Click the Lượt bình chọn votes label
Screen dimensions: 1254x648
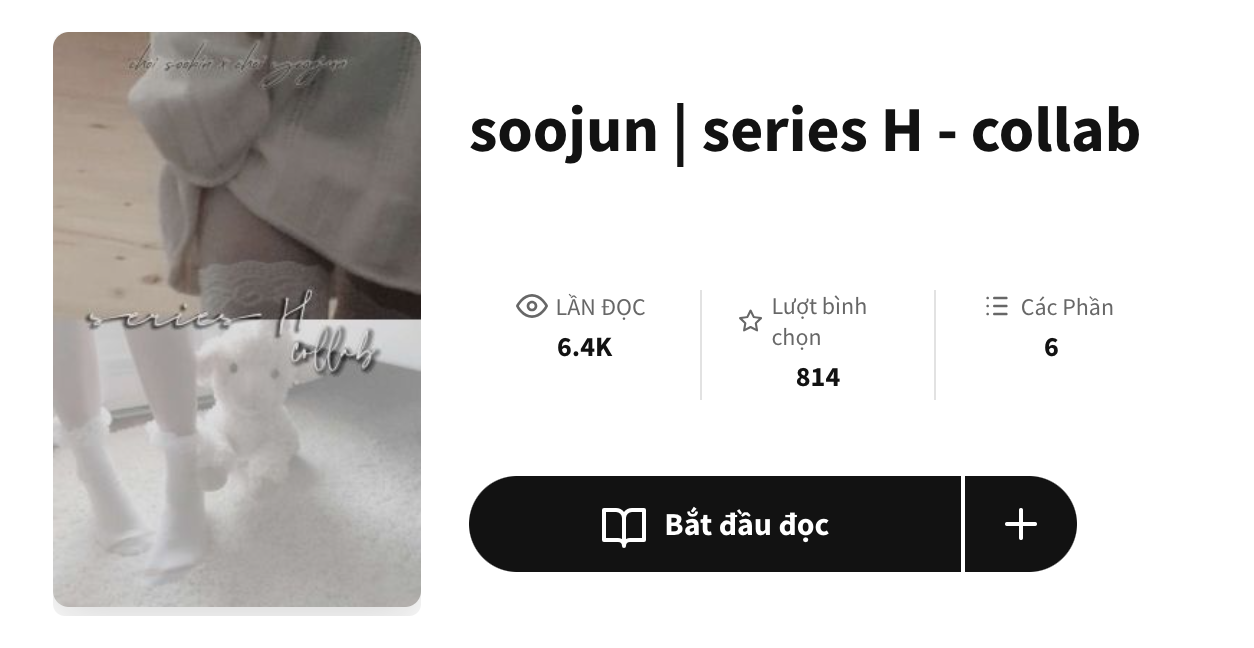click(819, 322)
